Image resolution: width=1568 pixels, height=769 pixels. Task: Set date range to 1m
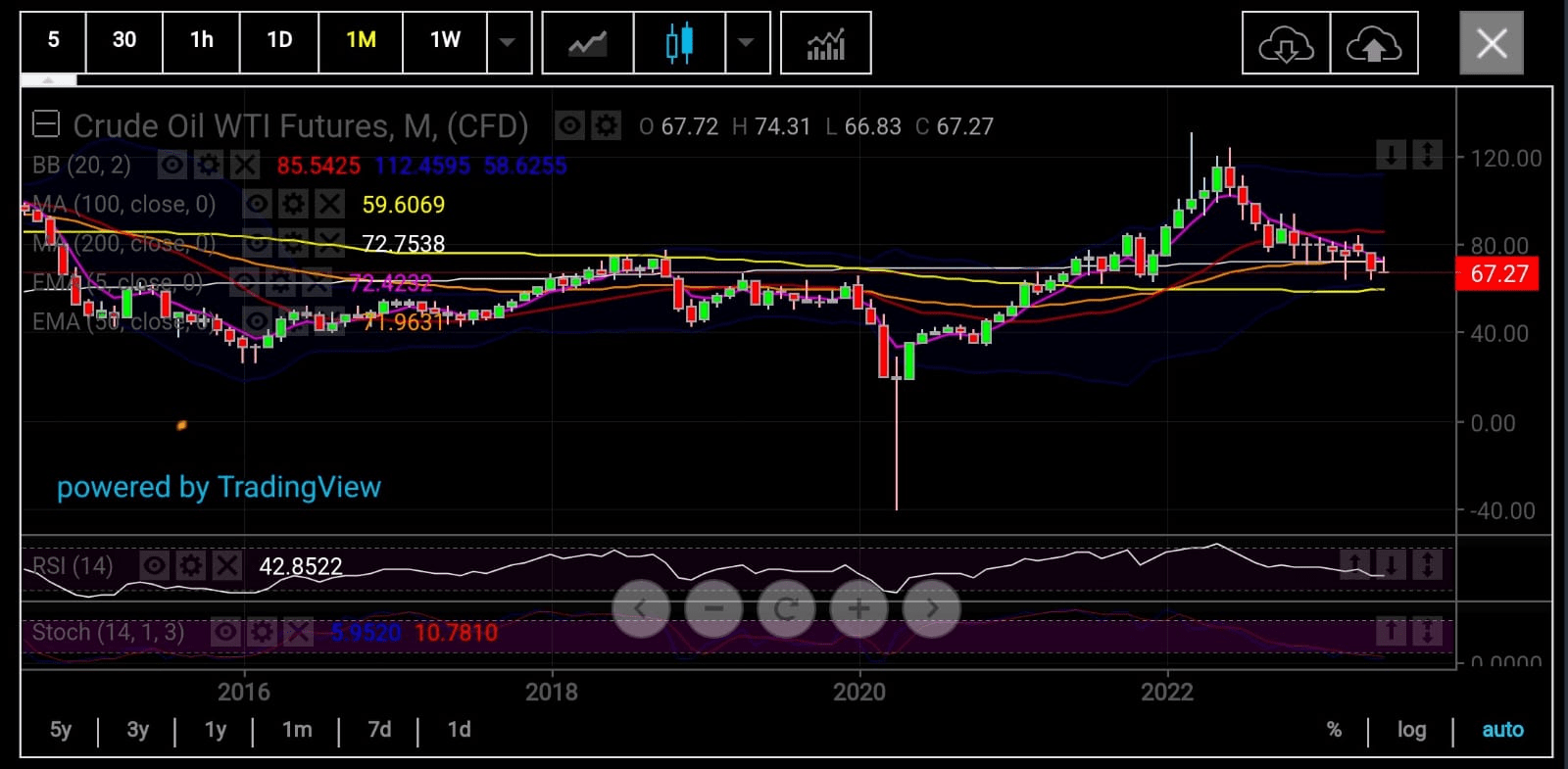click(x=297, y=730)
